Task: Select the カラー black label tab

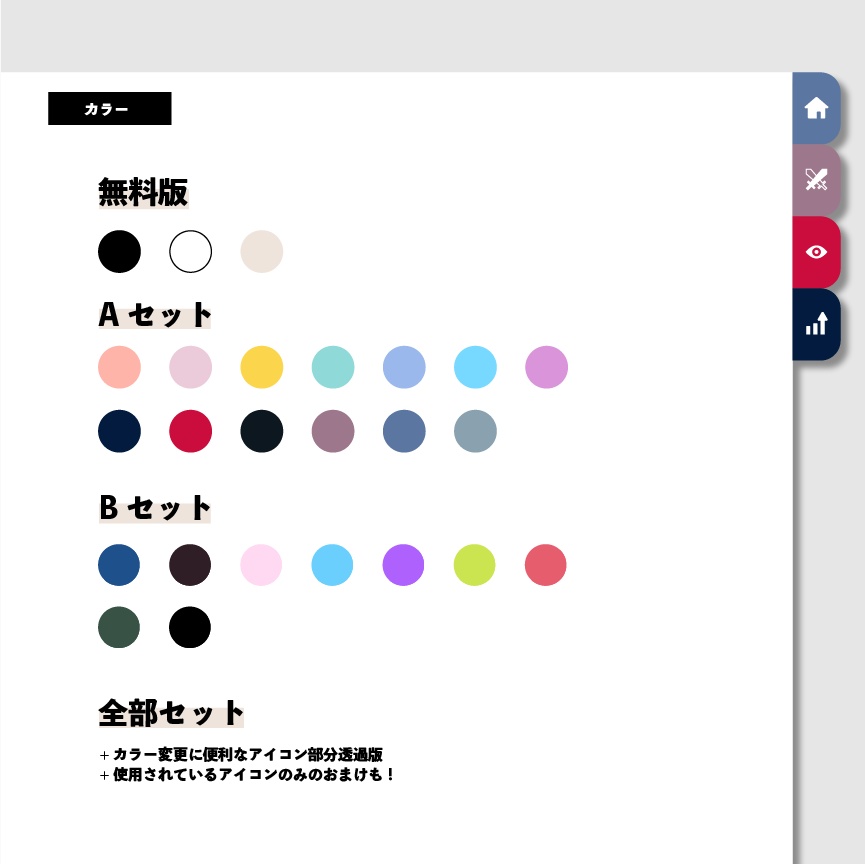Action: (x=110, y=108)
